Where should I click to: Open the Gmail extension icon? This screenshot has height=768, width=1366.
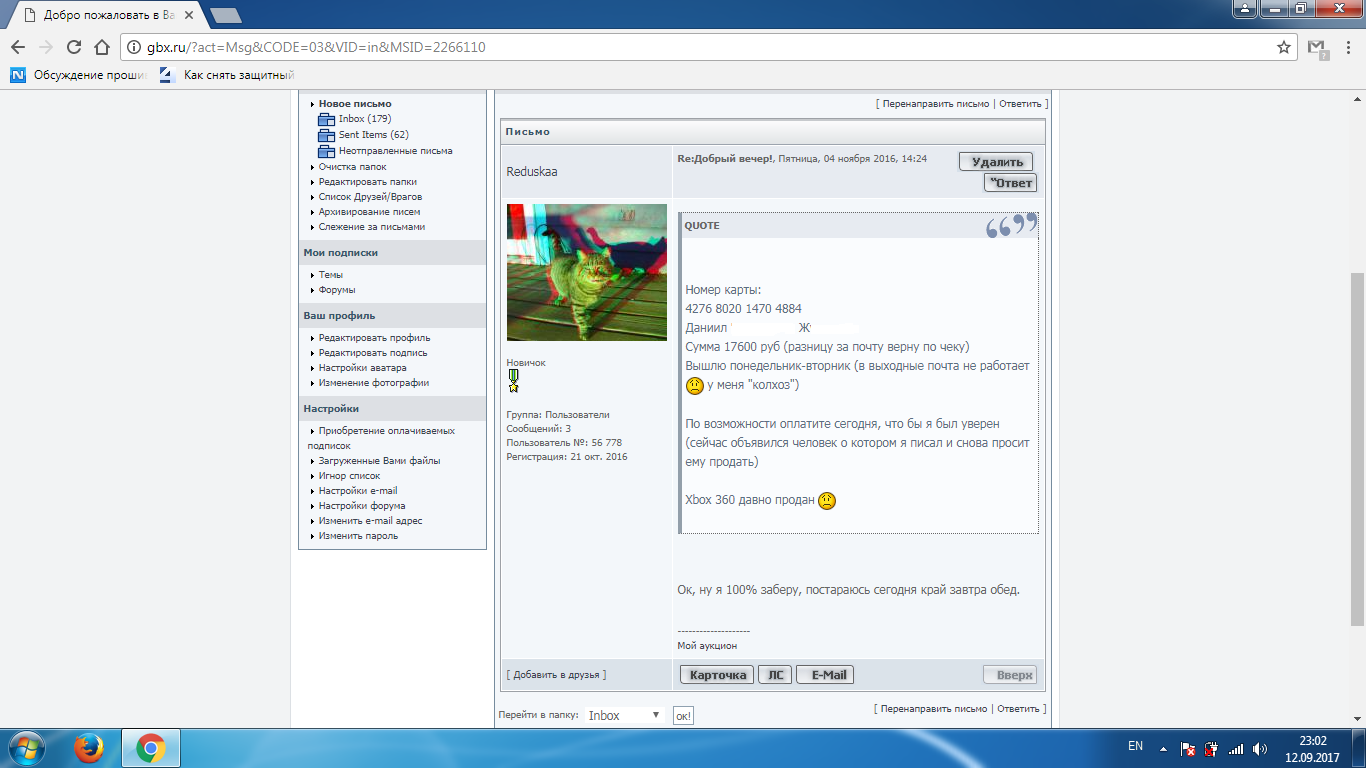(1317, 47)
